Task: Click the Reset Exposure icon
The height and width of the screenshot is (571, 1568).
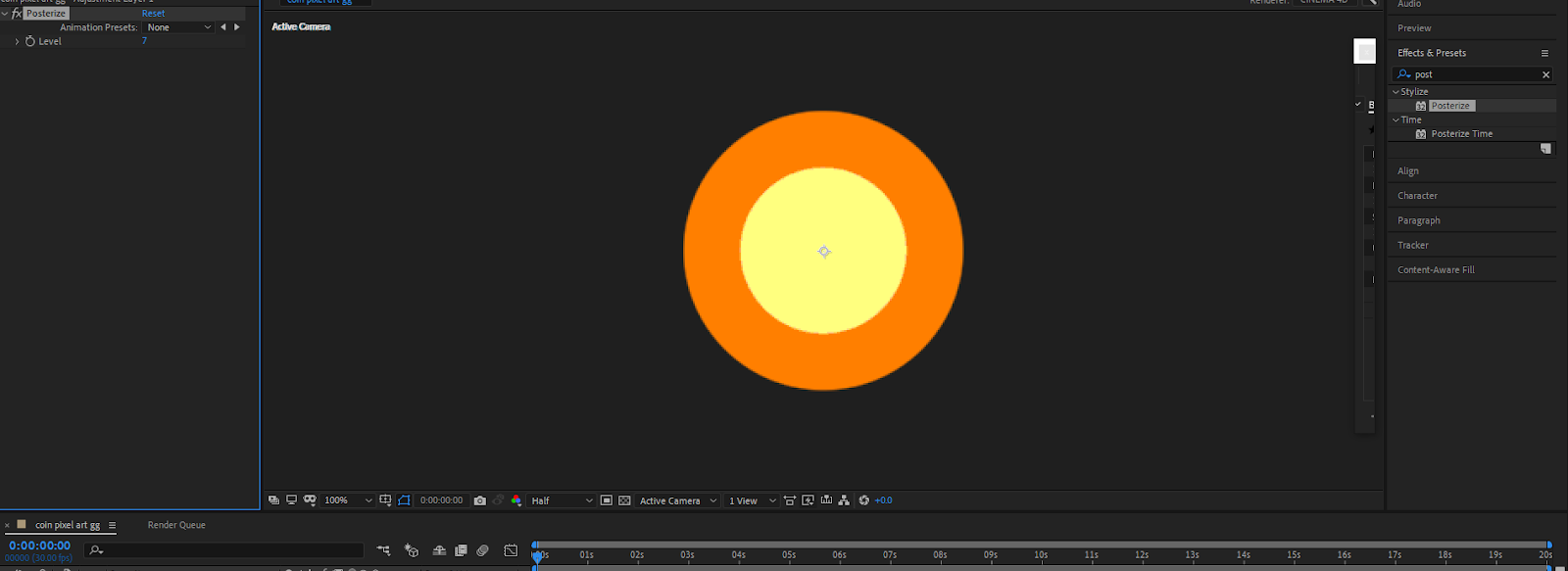Action: click(x=863, y=500)
